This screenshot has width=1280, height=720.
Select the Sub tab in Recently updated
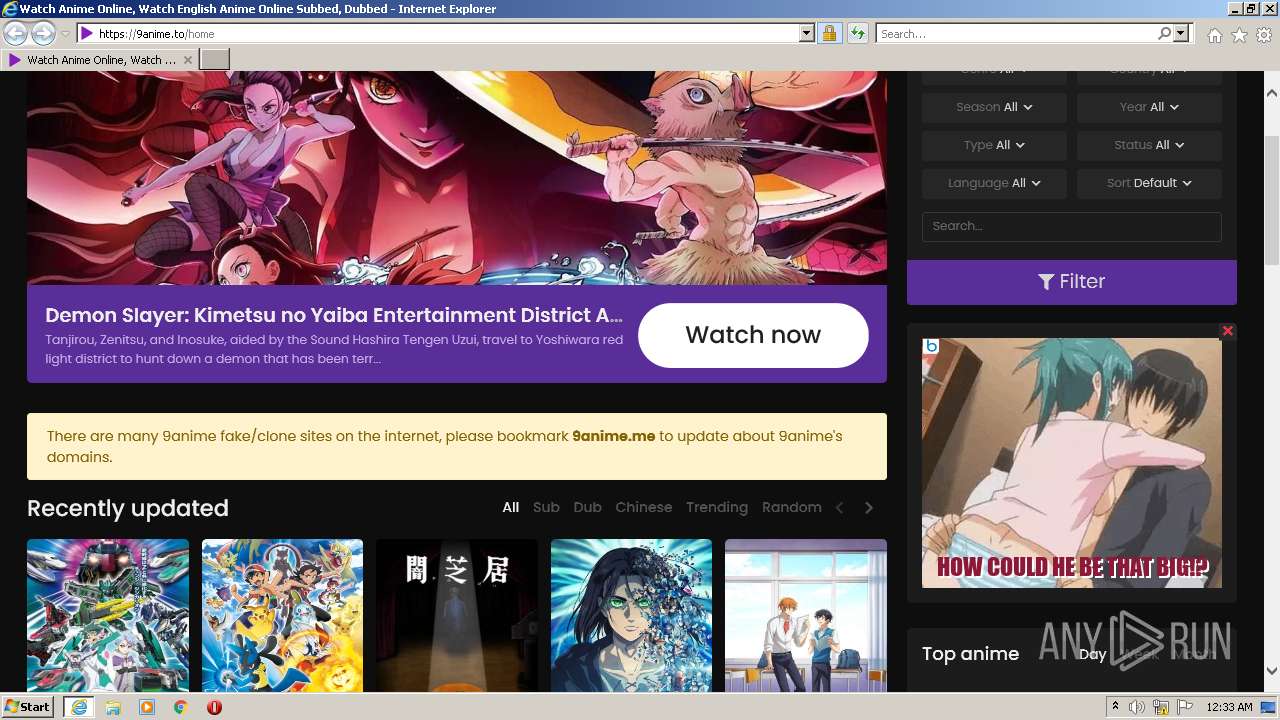[x=546, y=507]
